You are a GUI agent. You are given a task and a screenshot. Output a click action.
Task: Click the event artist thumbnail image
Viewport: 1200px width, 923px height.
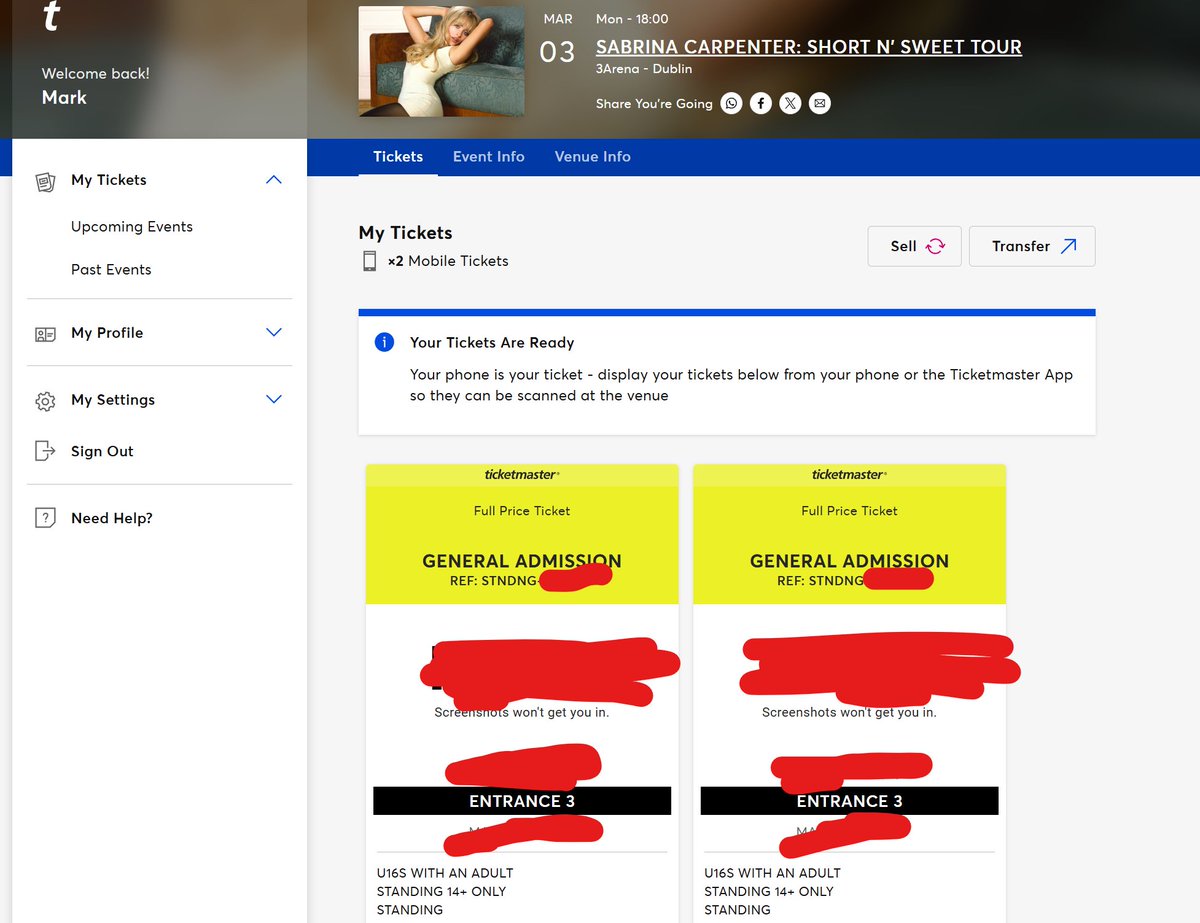pos(441,61)
